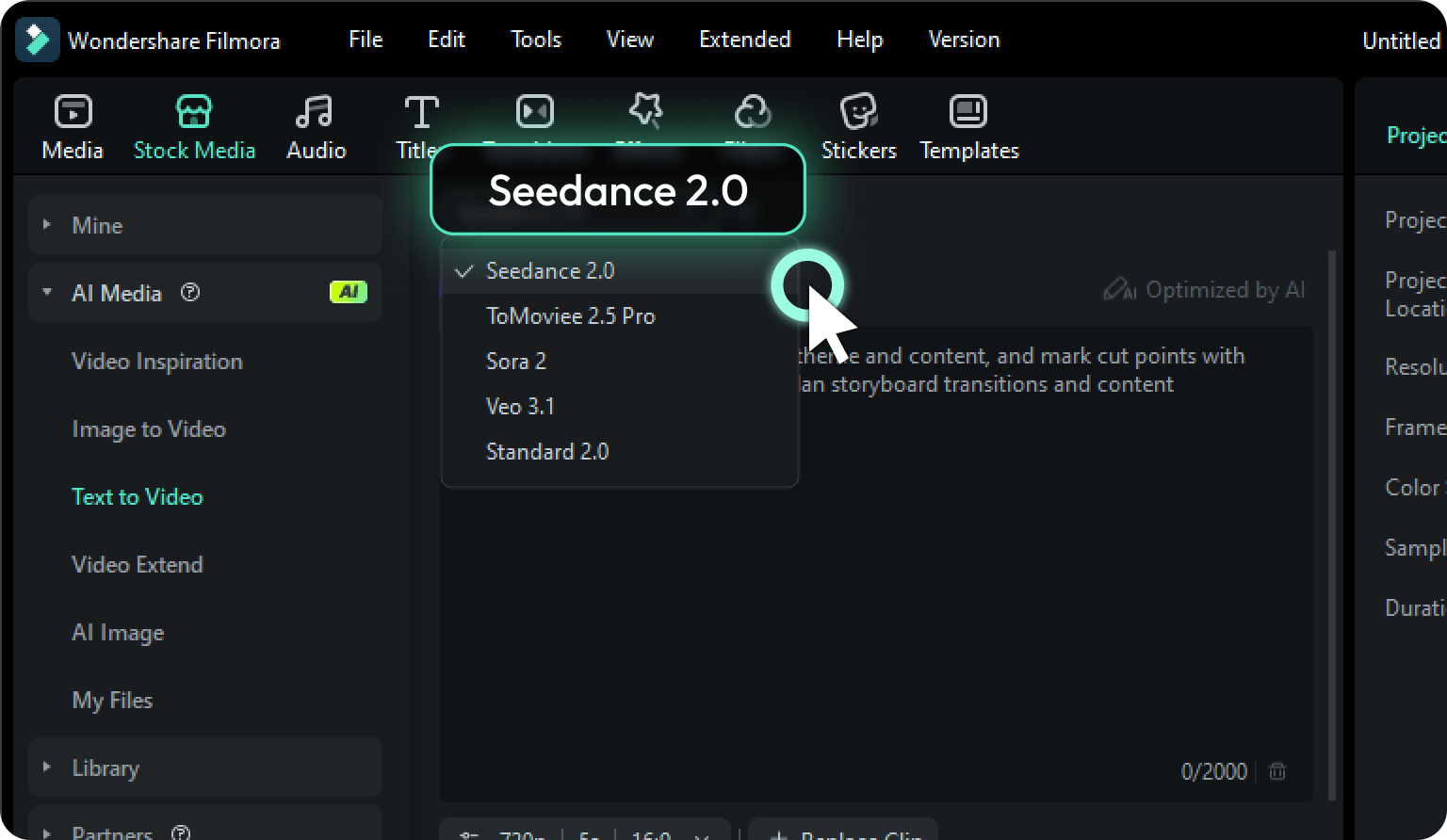
Task: Toggle the AI badge on AI Media
Action: (x=349, y=292)
